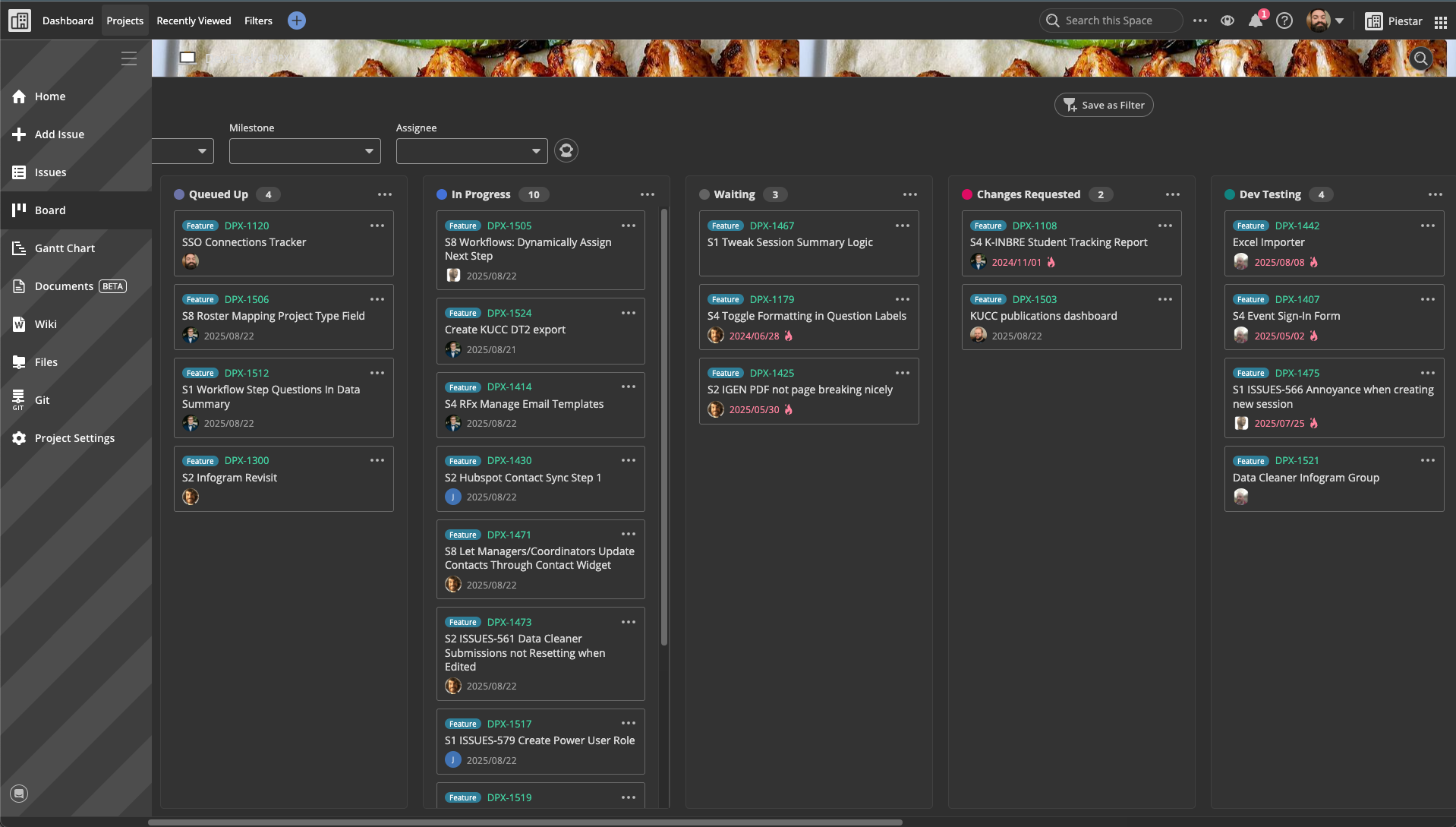Open Git in the sidebar
The width and height of the screenshot is (1456, 827).
click(x=42, y=400)
